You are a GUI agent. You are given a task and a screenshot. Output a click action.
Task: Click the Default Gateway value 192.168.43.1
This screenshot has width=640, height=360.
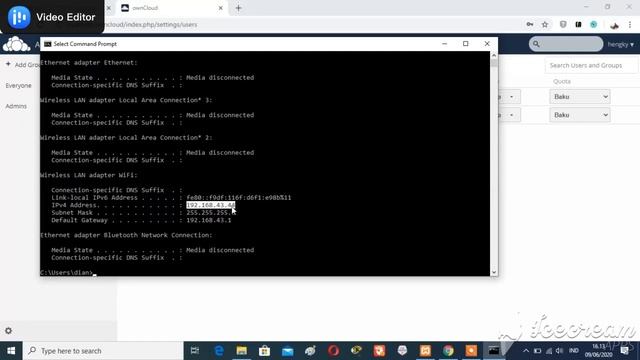point(209,220)
